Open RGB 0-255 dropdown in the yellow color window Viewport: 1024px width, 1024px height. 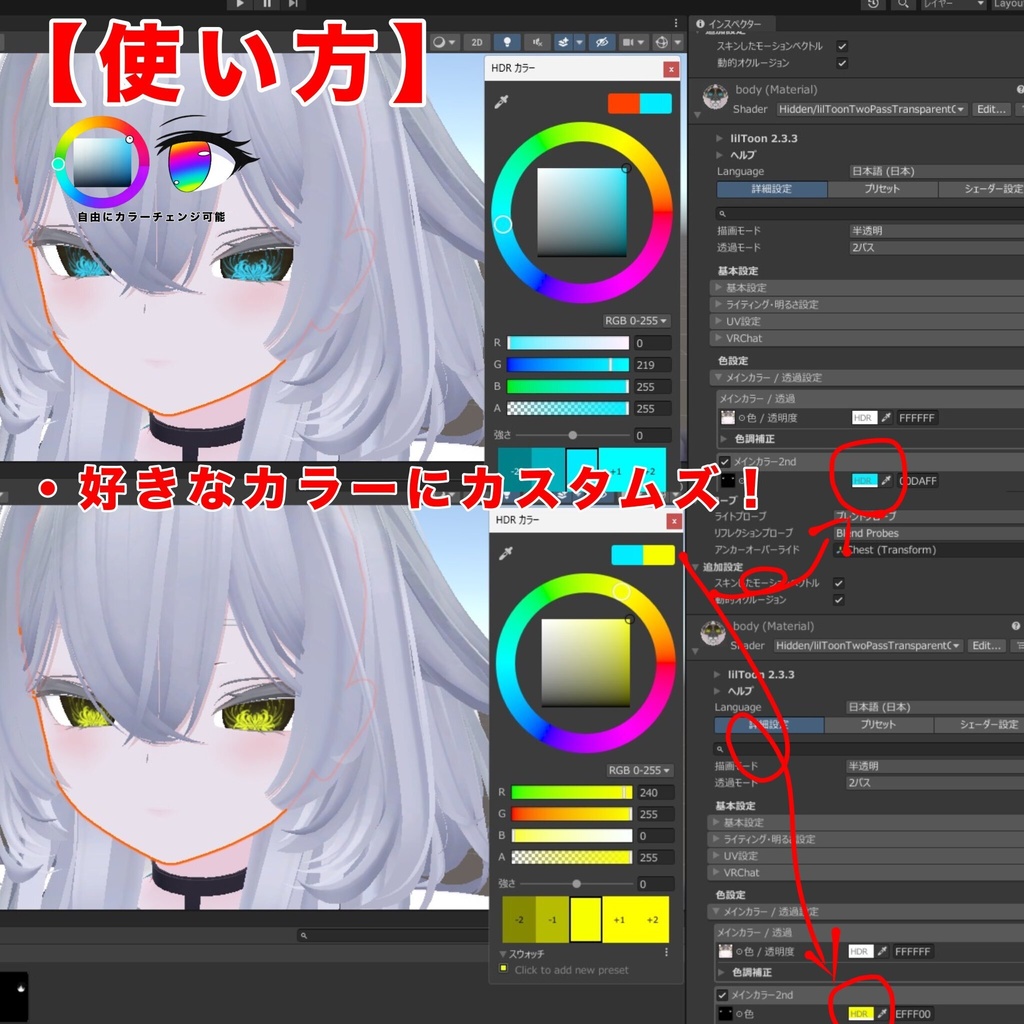pyautogui.click(x=639, y=770)
